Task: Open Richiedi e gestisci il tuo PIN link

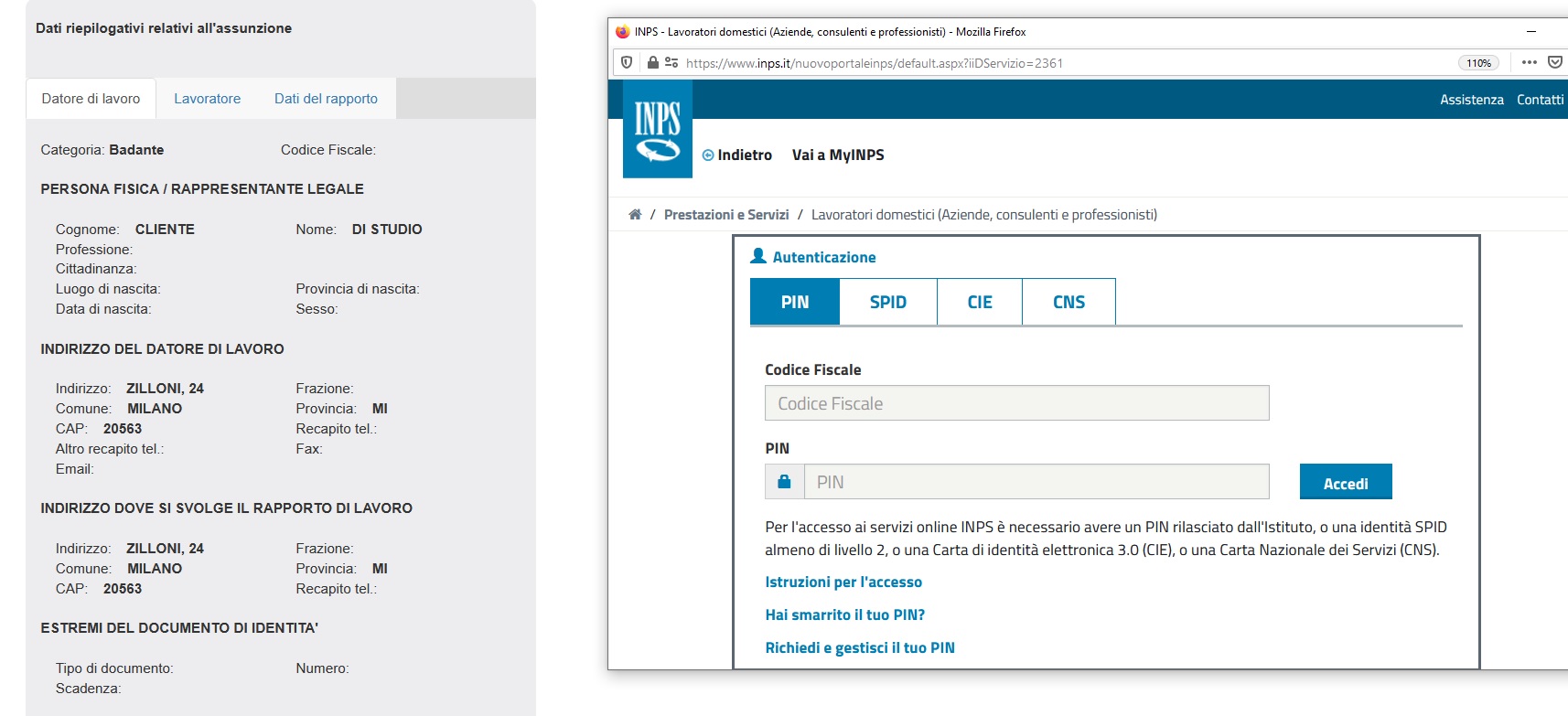Action: tap(860, 647)
